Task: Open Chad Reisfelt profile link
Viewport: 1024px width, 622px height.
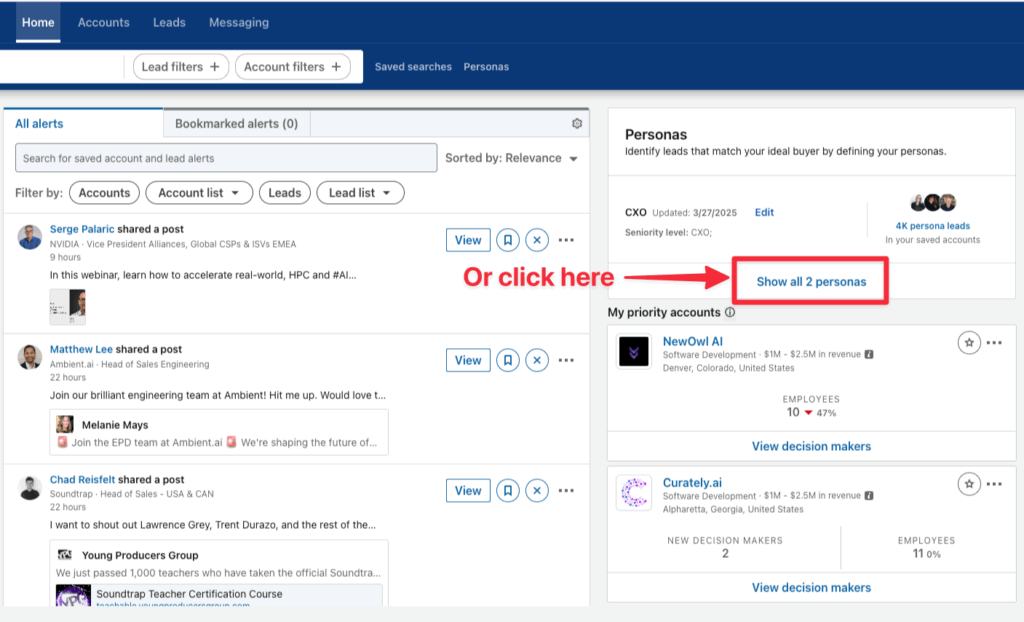Action: click(x=82, y=480)
